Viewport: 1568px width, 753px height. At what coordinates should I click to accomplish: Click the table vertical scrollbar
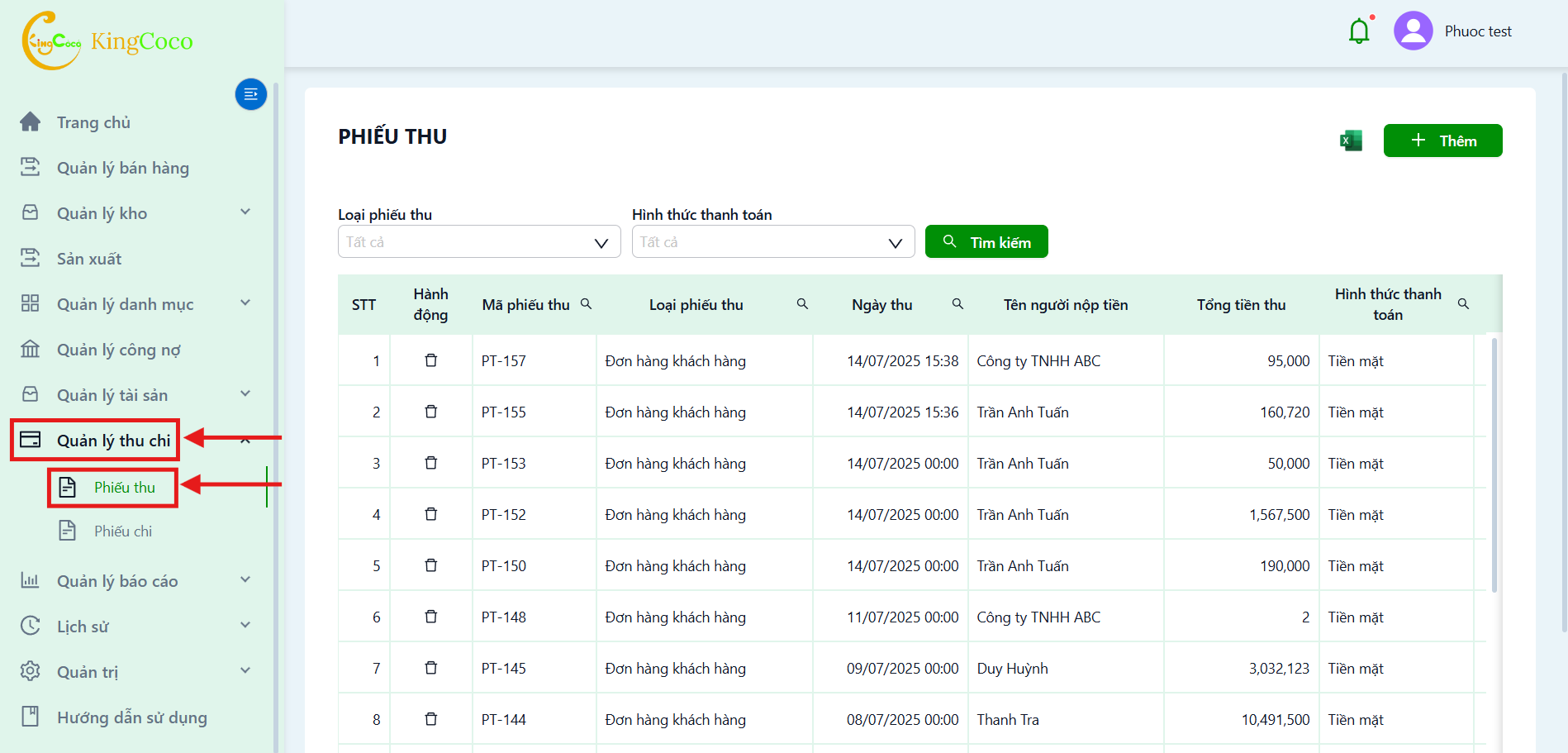point(1494,465)
